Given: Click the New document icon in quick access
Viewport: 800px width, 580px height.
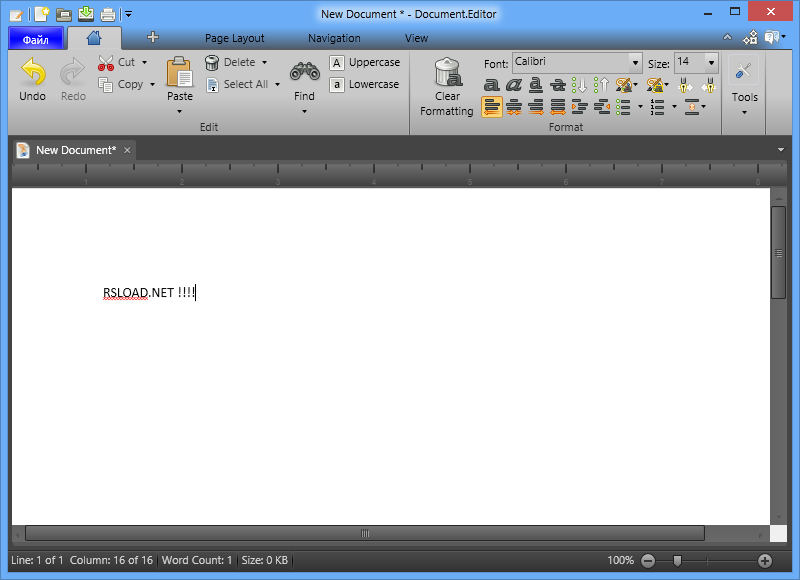Looking at the screenshot, I should pos(42,14).
